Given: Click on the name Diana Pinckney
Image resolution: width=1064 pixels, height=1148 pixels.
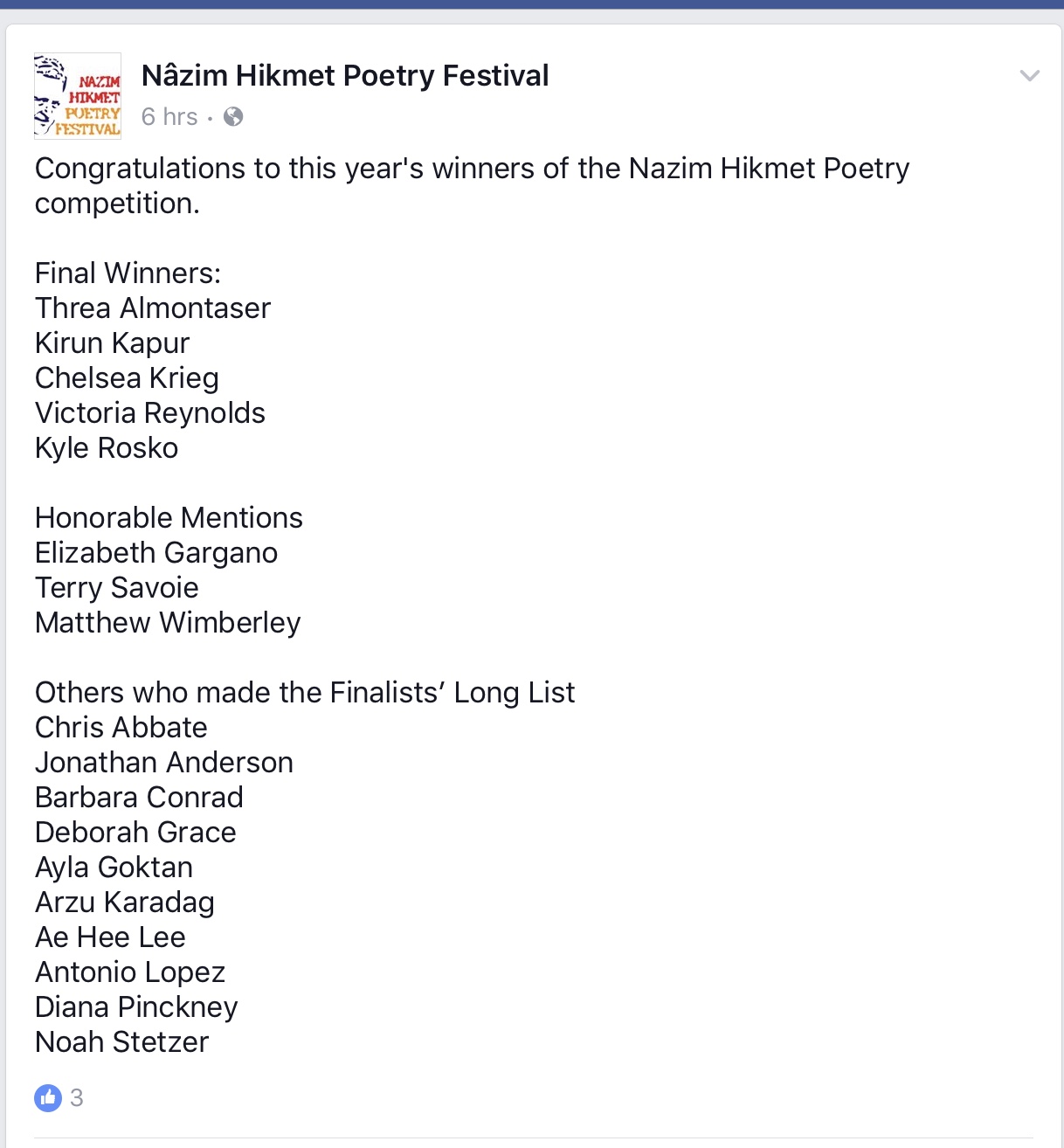Looking at the screenshot, I should click(x=136, y=1007).
